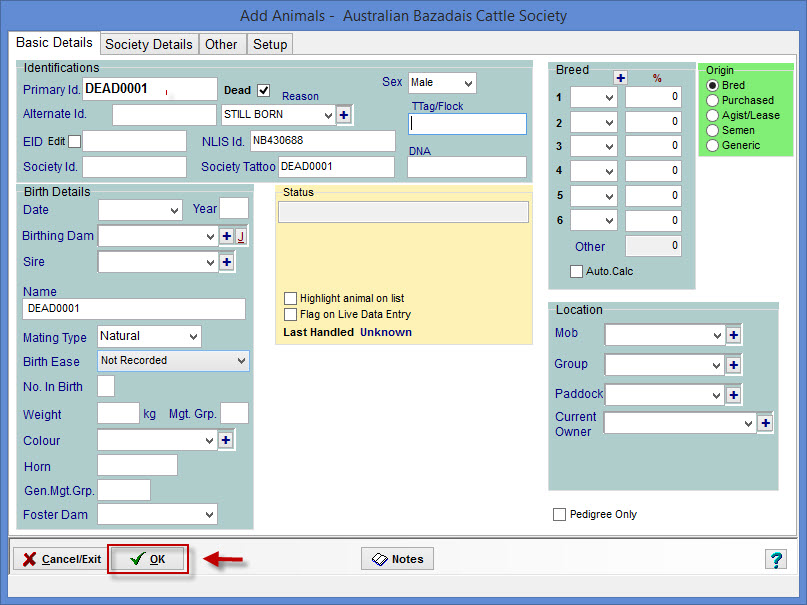Image resolution: width=807 pixels, height=605 pixels.
Task: Click the Name field containing DEAD0001
Action: (134, 309)
